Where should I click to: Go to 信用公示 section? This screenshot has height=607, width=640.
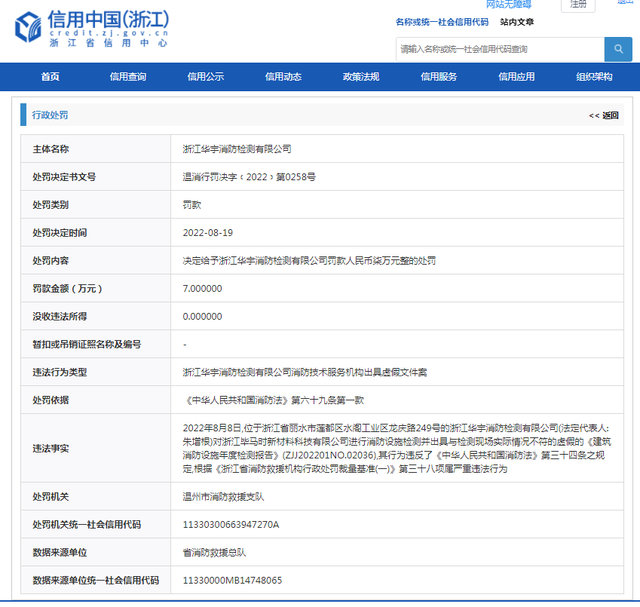pyautogui.click(x=206, y=77)
